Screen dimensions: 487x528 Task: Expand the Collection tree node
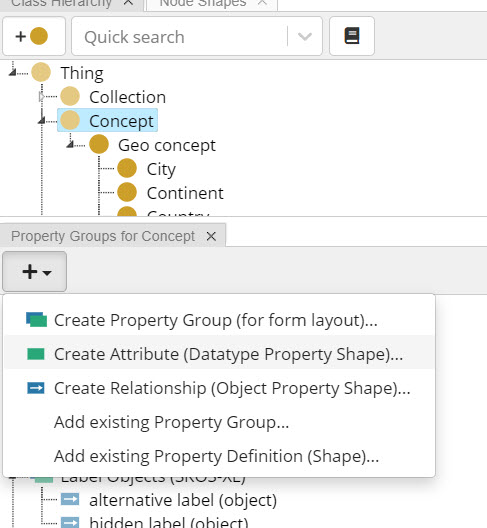(41, 97)
